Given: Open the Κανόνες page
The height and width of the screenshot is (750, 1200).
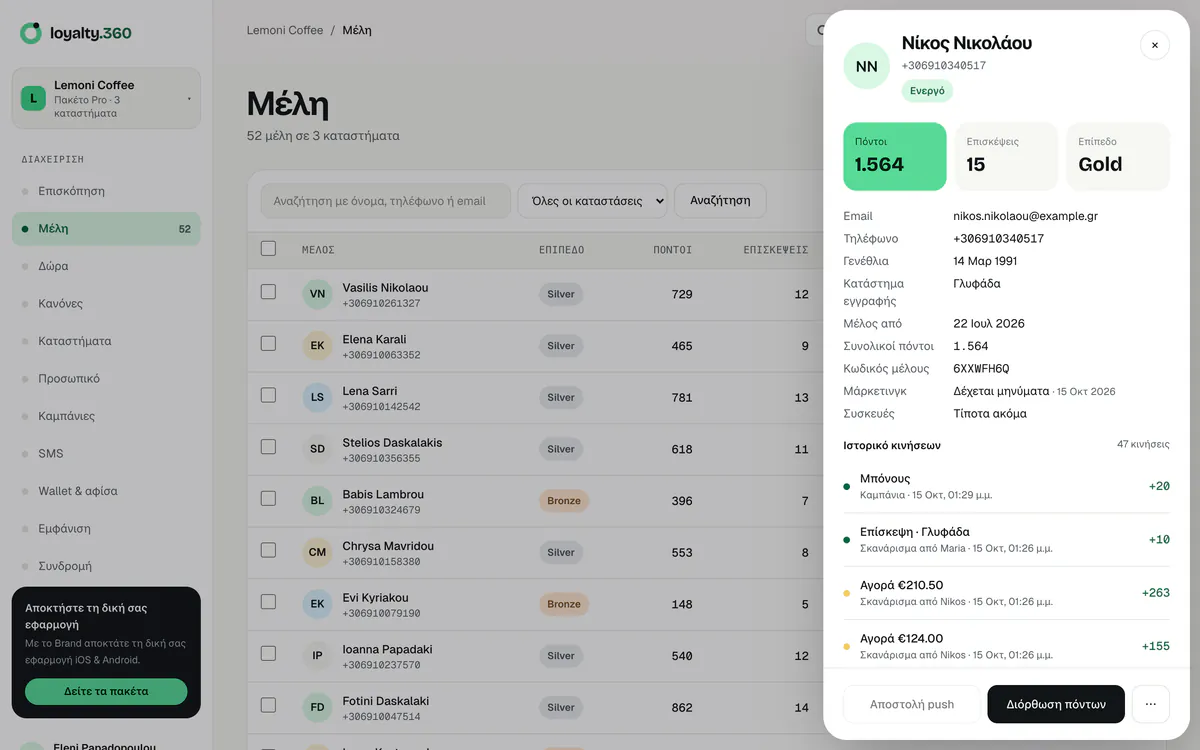Looking at the screenshot, I should pos(106,303).
